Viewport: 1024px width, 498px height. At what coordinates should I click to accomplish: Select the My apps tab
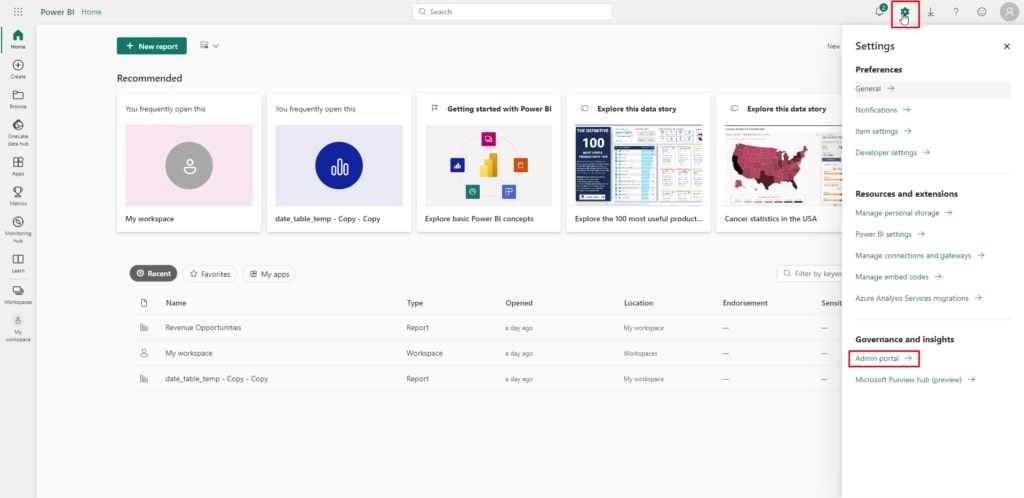tap(269, 274)
